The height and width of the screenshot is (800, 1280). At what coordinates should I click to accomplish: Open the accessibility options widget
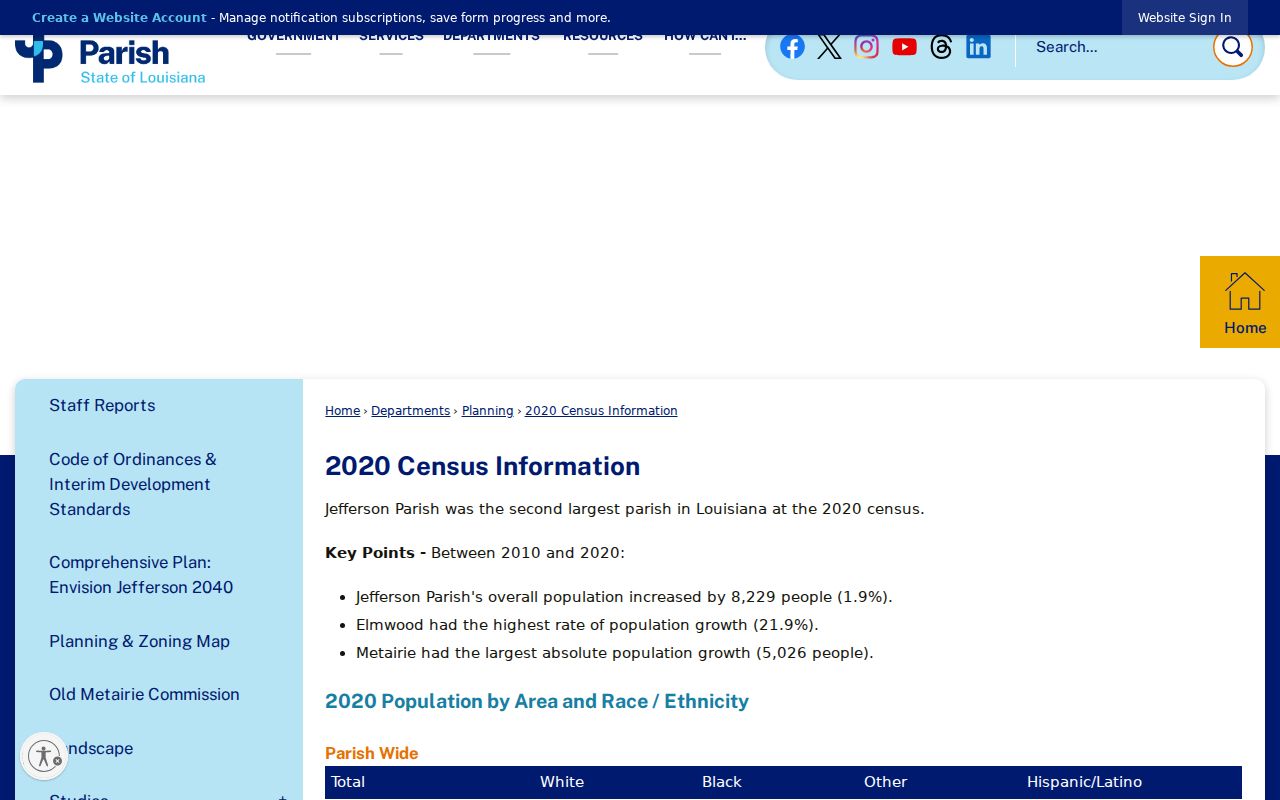coord(44,756)
